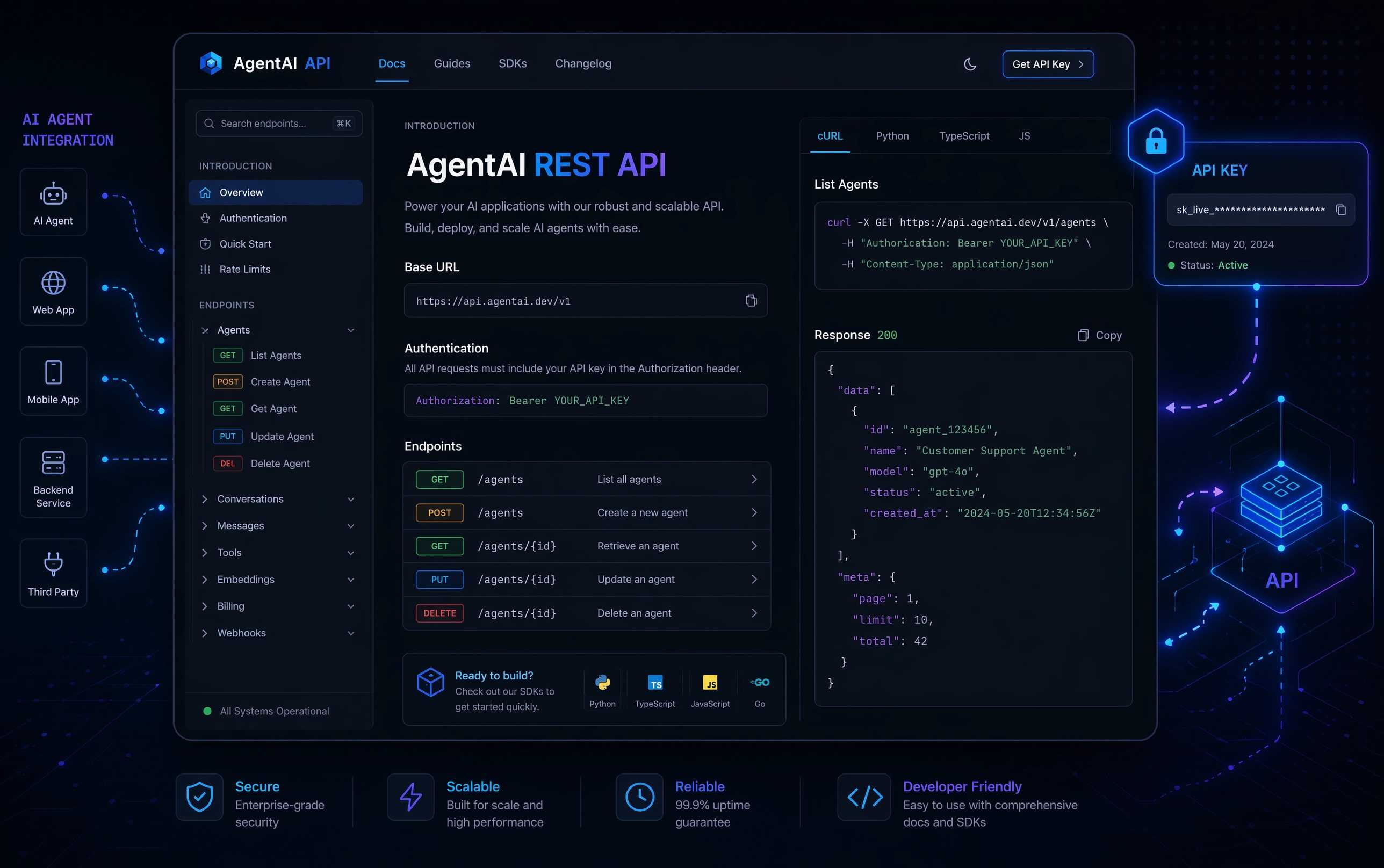Image resolution: width=1384 pixels, height=868 pixels.
Task: Click the Backend Service server icon
Action: pyautogui.click(x=53, y=462)
